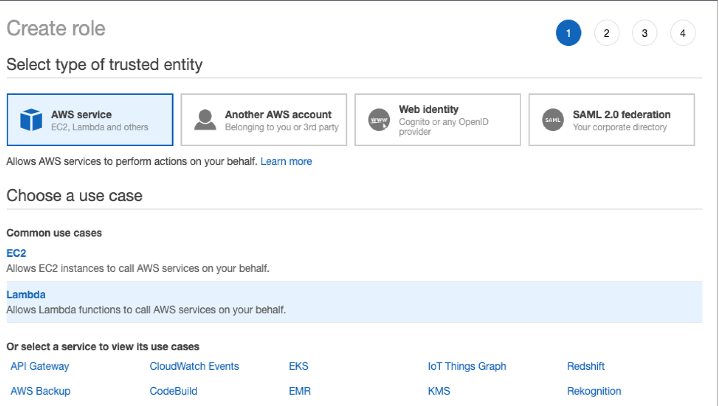Click 'Cognito or any OpenID provider' subtitle
This screenshot has width=719, height=406.
443,127
